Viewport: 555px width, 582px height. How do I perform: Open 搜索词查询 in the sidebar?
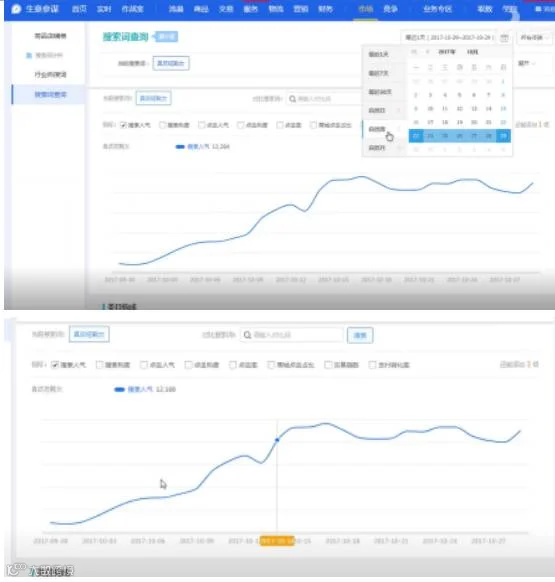tap(50, 94)
